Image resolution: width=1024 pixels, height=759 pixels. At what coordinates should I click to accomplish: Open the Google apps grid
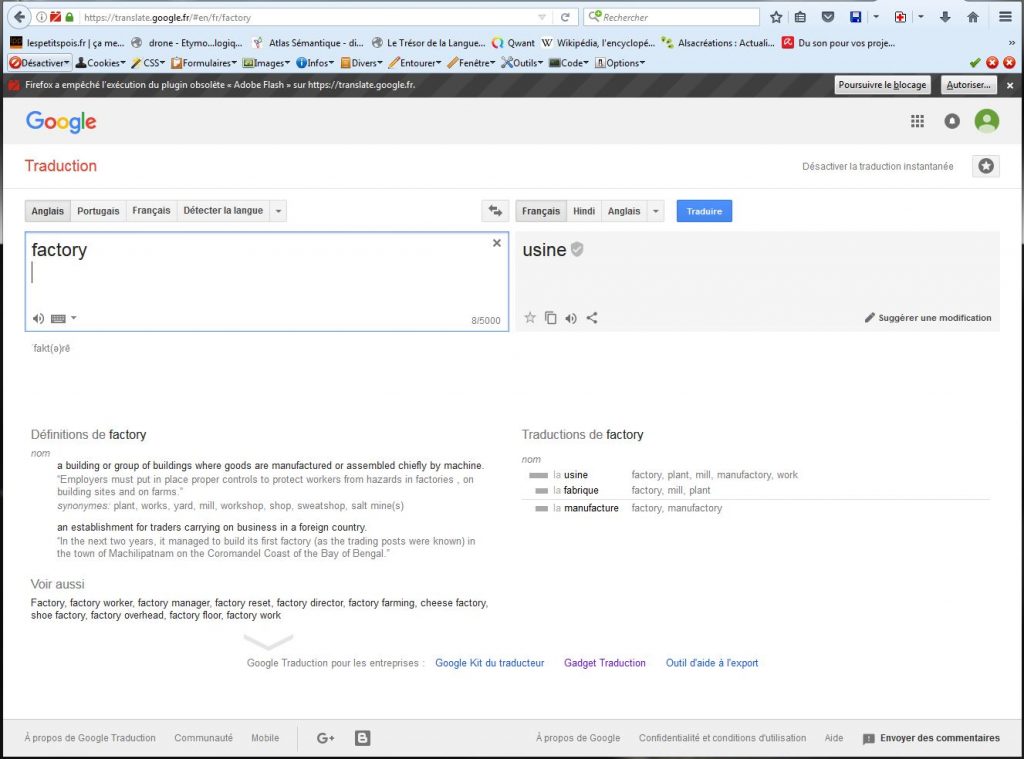click(917, 121)
